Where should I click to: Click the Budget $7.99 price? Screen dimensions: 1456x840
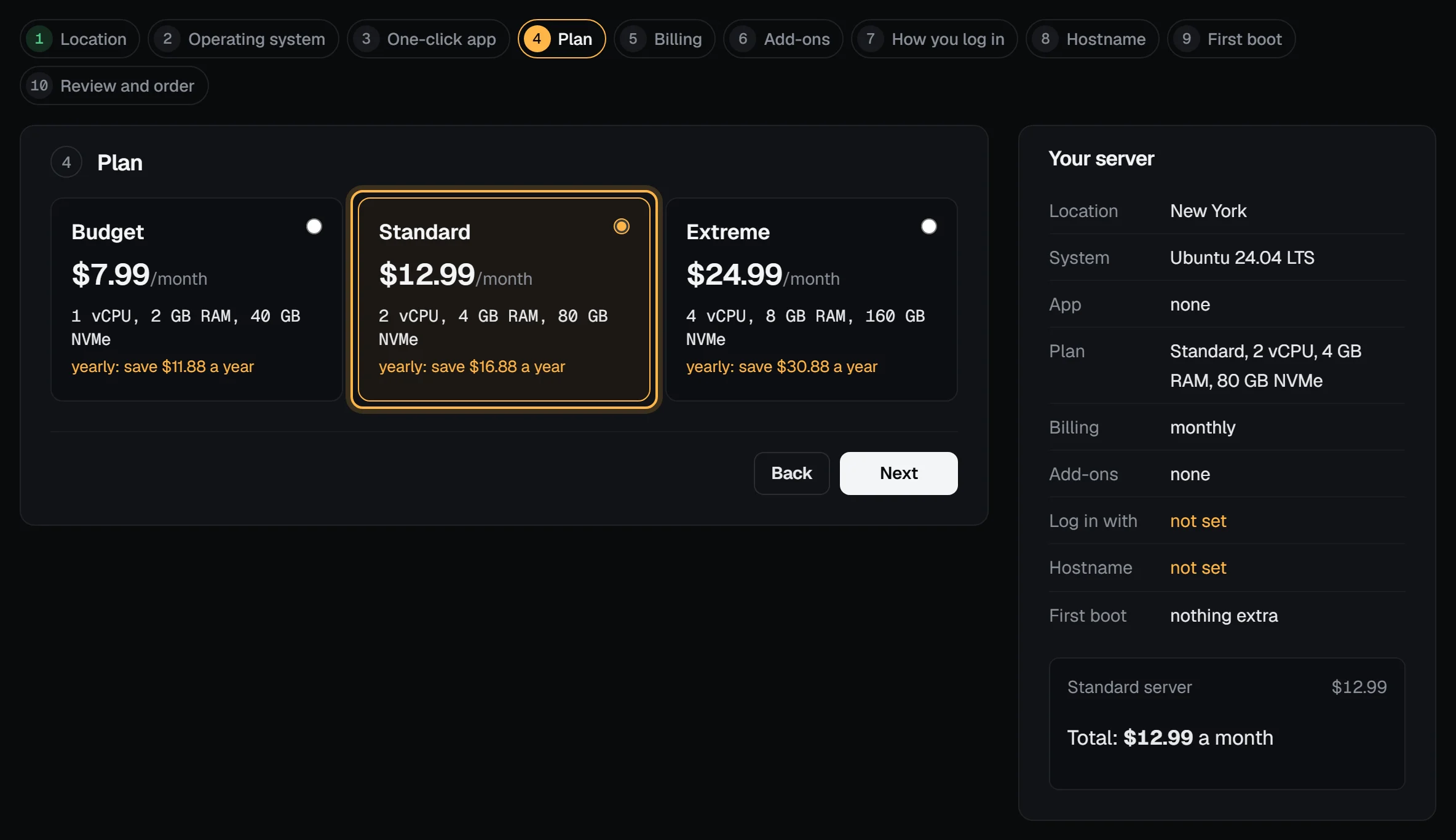[111, 274]
